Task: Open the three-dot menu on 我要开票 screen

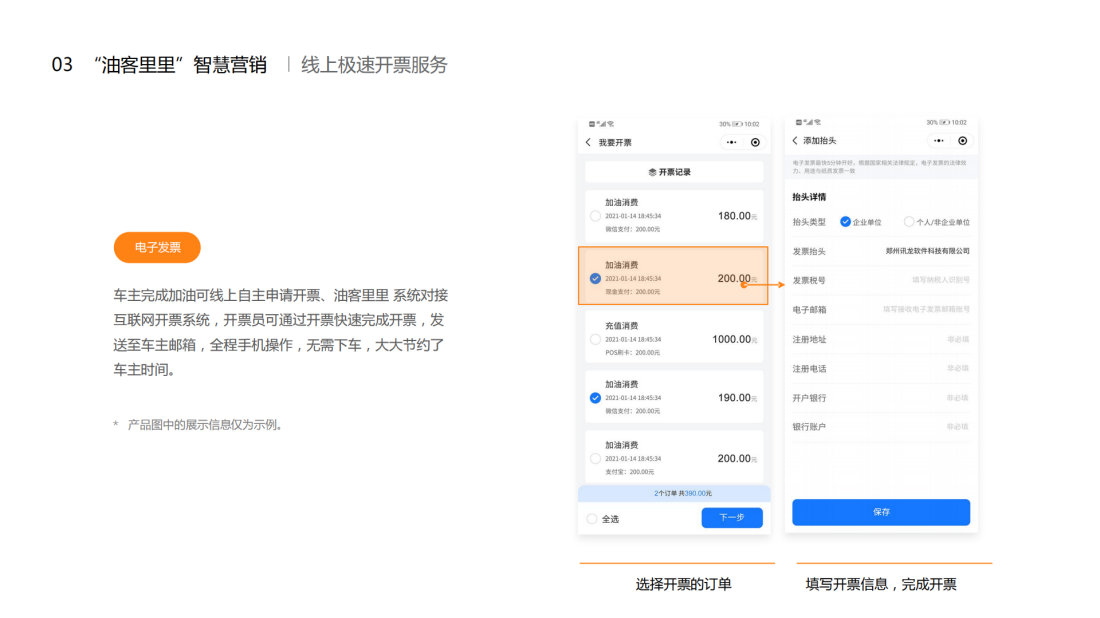Action: pyautogui.click(x=732, y=142)
